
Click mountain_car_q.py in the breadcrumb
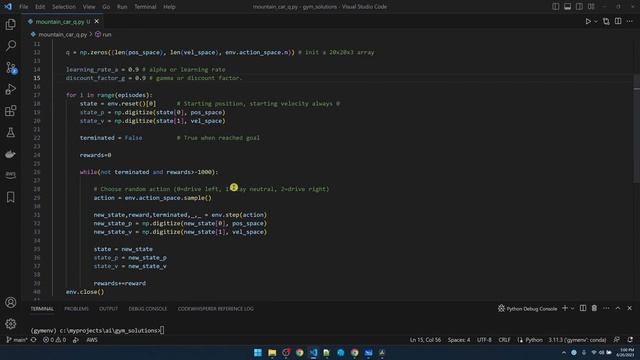(62, 35)
